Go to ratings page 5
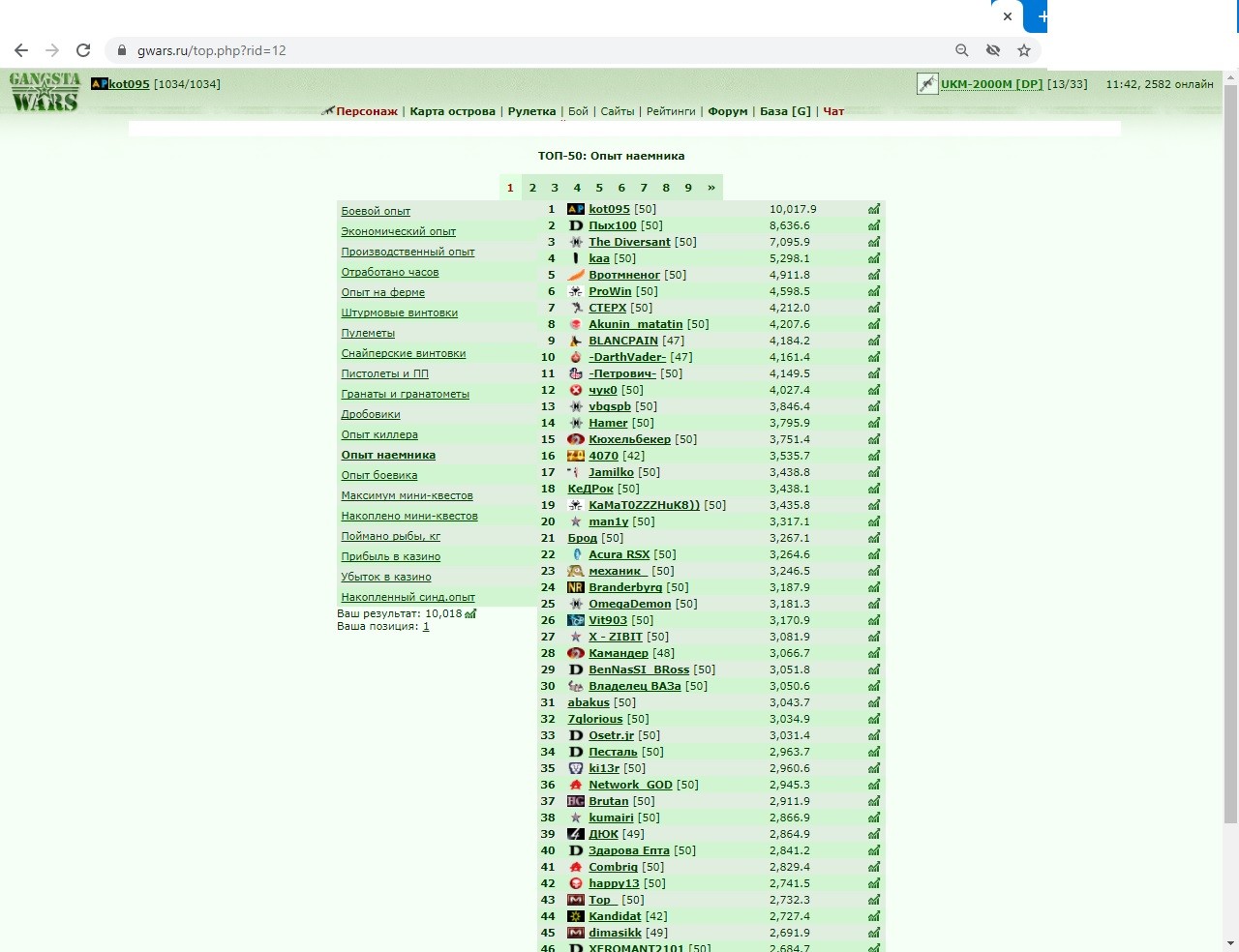Image resolution: width=1239 pixels, height=952 pixels. (599, 188)
